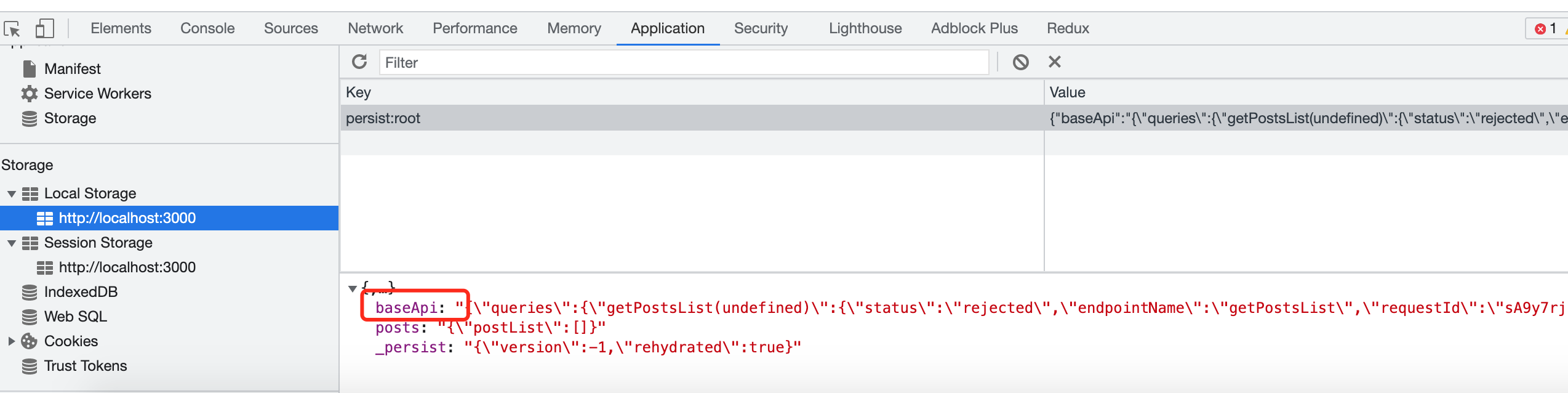Click the delete selected X icon
1568x393 pixels.
pyautogui.click(x=1055, y=62)
